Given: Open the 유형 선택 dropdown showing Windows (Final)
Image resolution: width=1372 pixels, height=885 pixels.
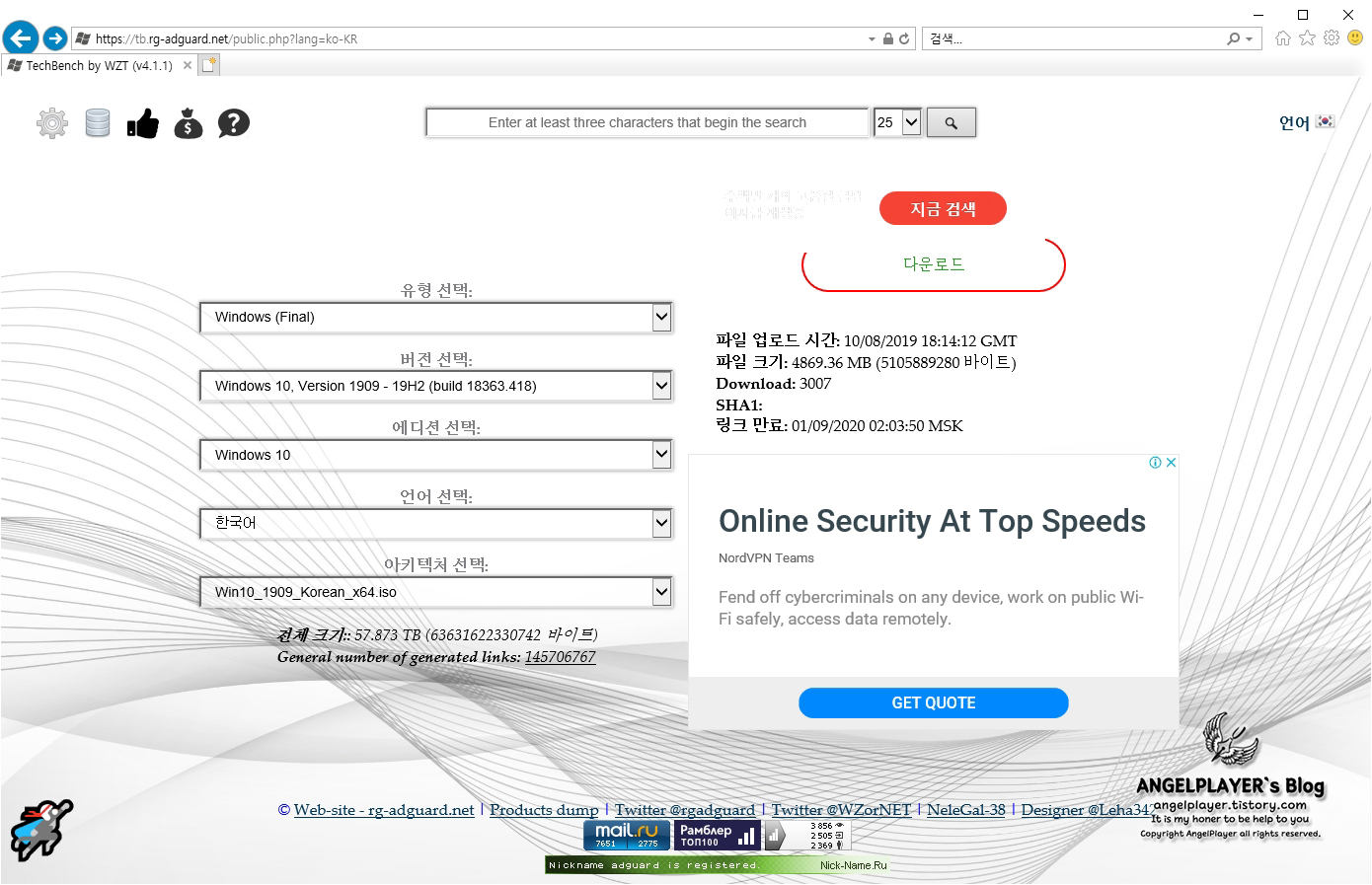Looking at the screenshot, I should tap(435, 317).
